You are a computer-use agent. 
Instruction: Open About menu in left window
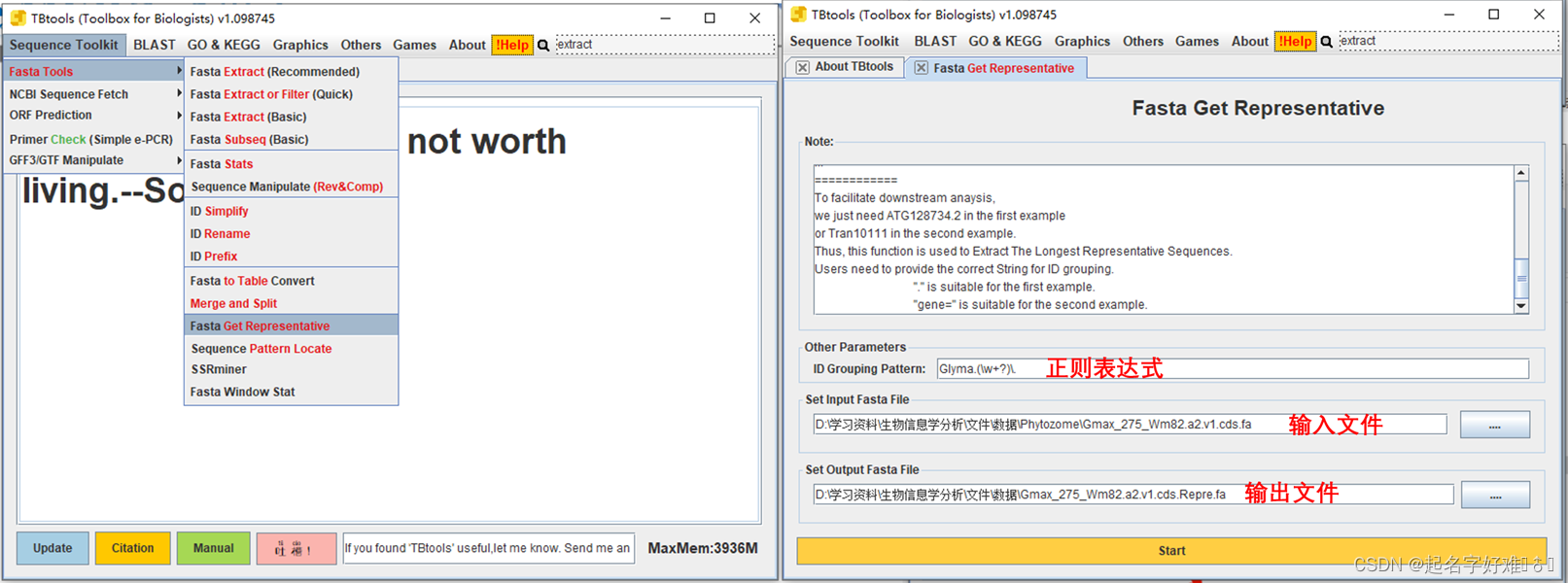coord(468,45)
